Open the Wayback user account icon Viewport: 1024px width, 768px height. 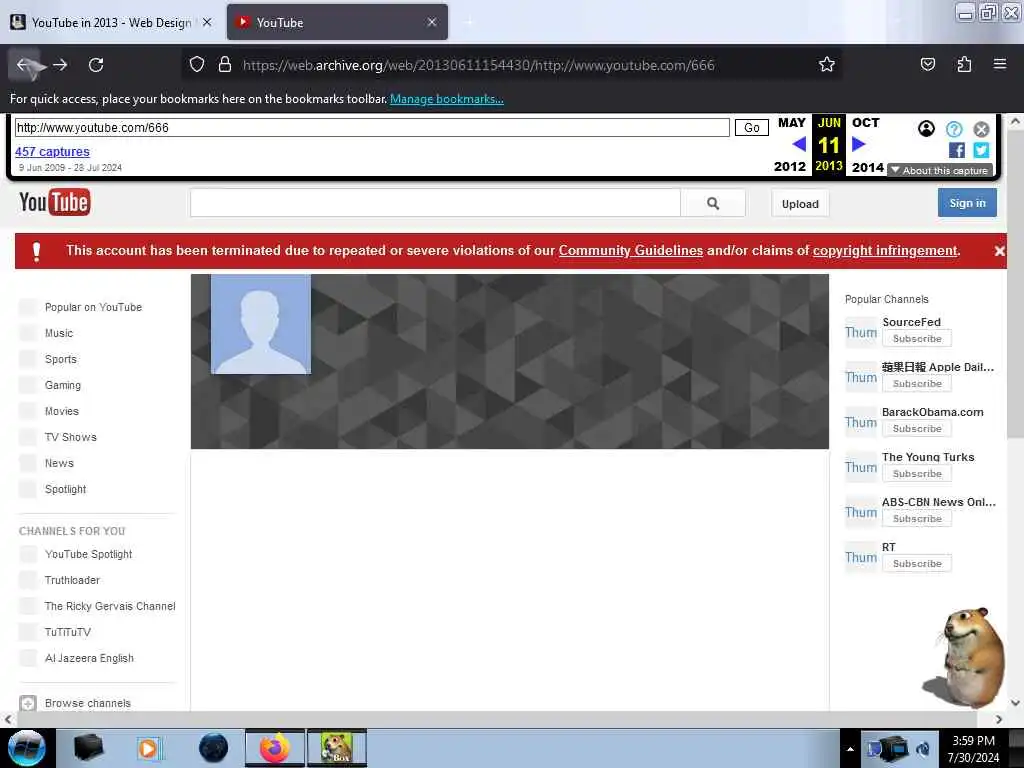pyautogui.click(x=926, y=129)
